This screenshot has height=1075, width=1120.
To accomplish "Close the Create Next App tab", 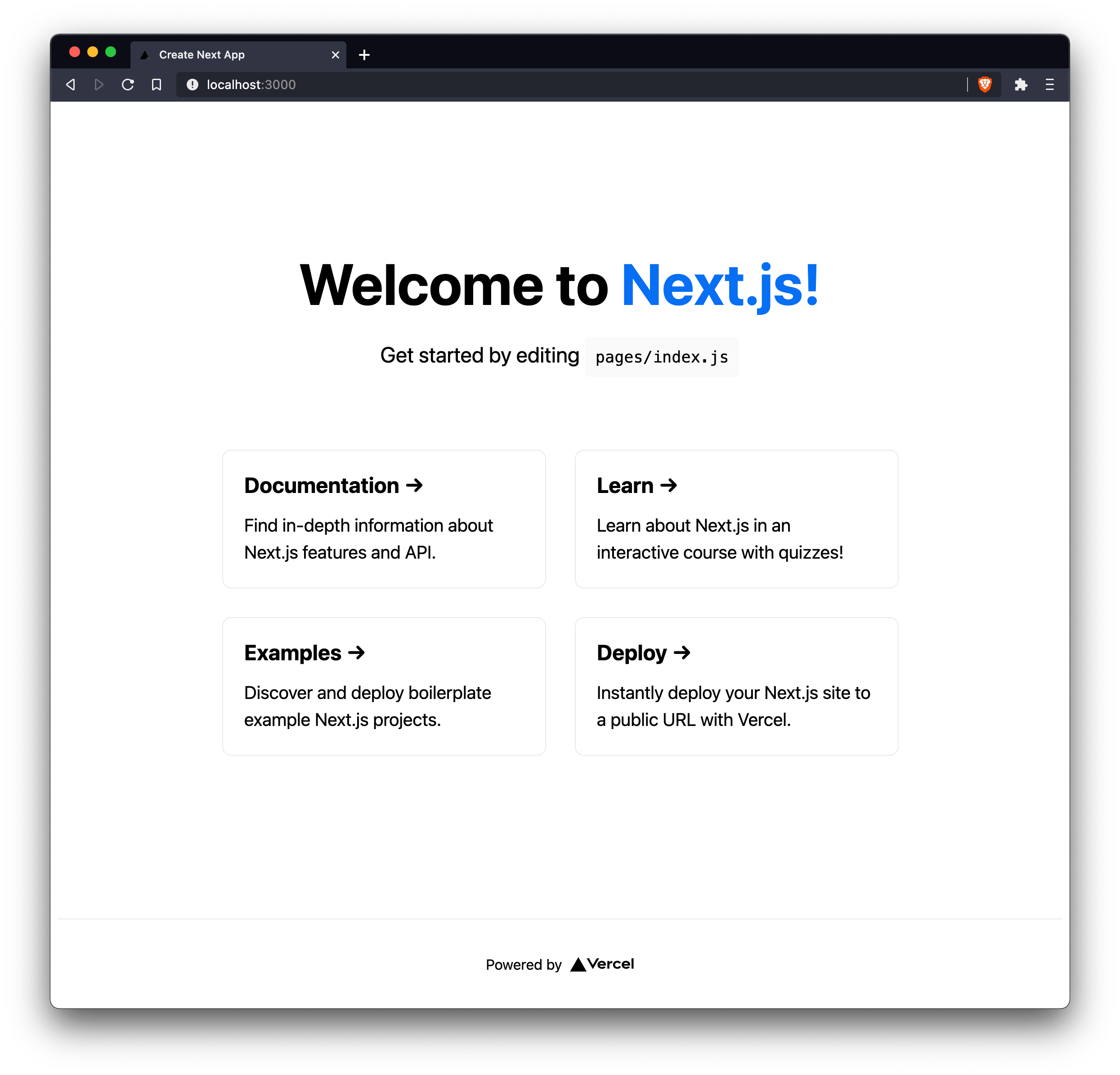I will pos(336,55).
